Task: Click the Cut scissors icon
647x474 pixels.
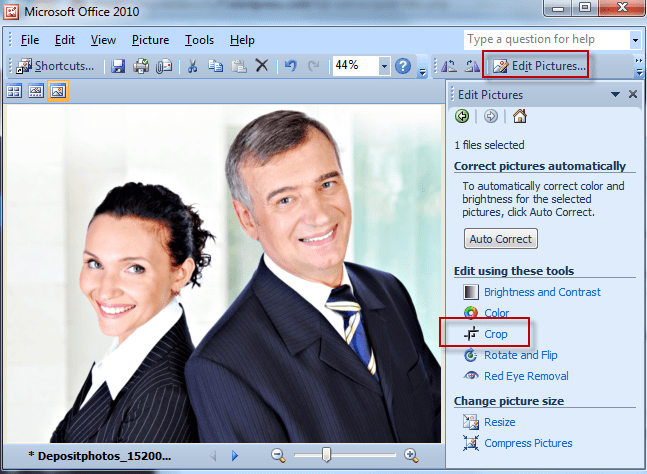Action: 193,66
